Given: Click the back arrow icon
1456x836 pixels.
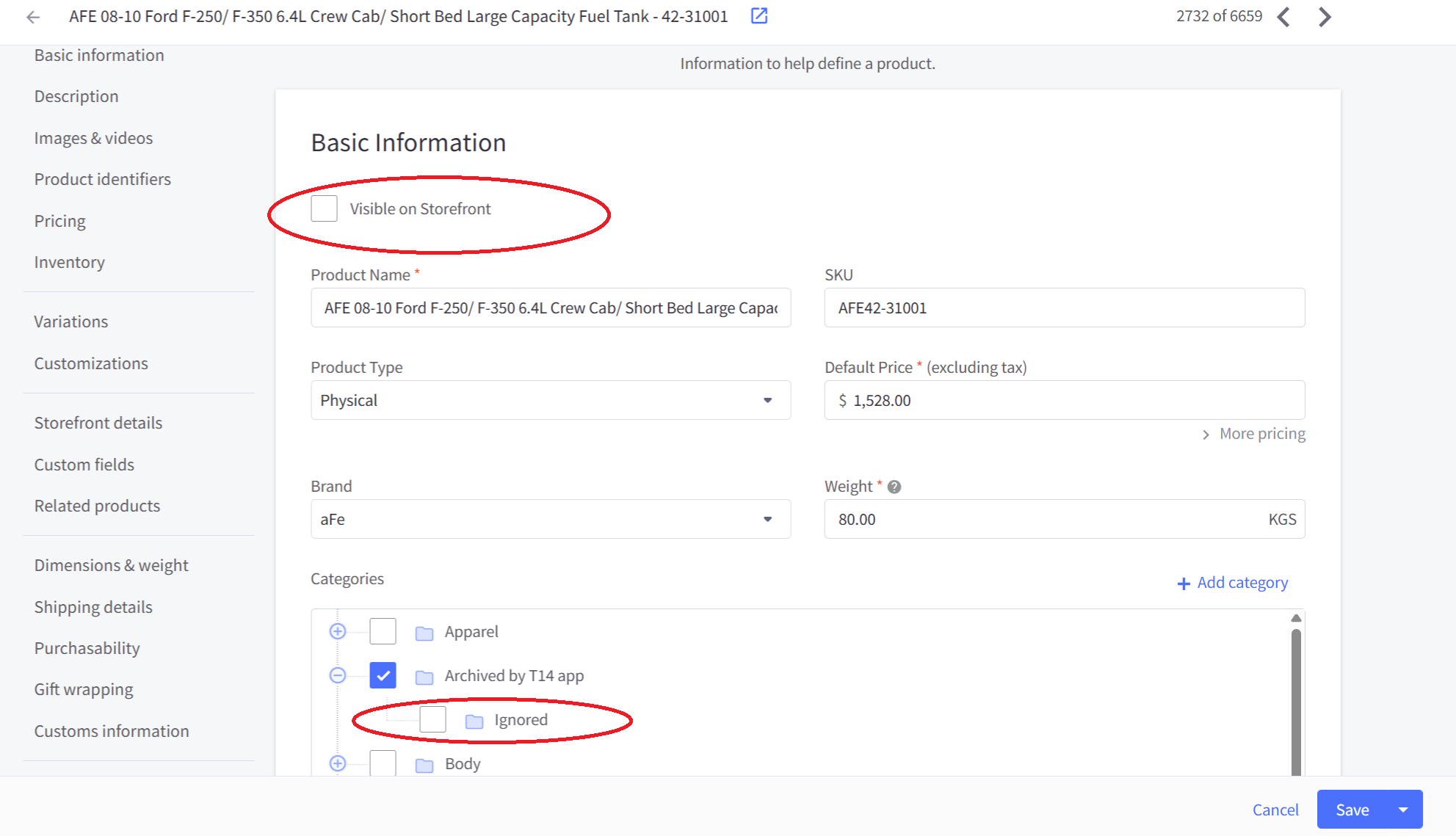Looking at the screenshot, I should tap(33, 17).
